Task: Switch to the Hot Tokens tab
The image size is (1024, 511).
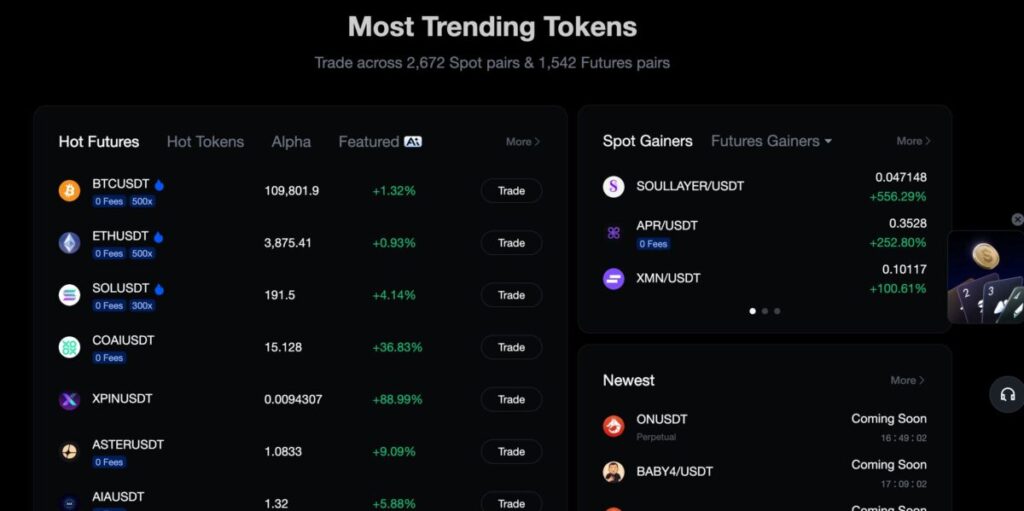Action: tap(205, 142)
